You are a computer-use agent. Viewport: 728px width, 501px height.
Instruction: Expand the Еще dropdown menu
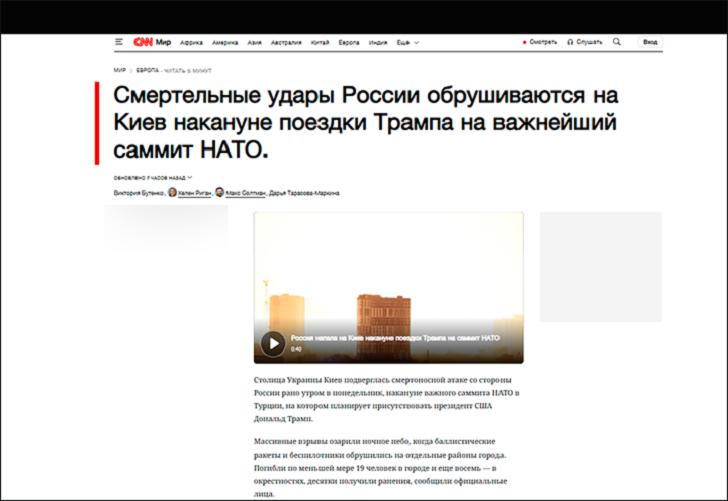(408, 42)
